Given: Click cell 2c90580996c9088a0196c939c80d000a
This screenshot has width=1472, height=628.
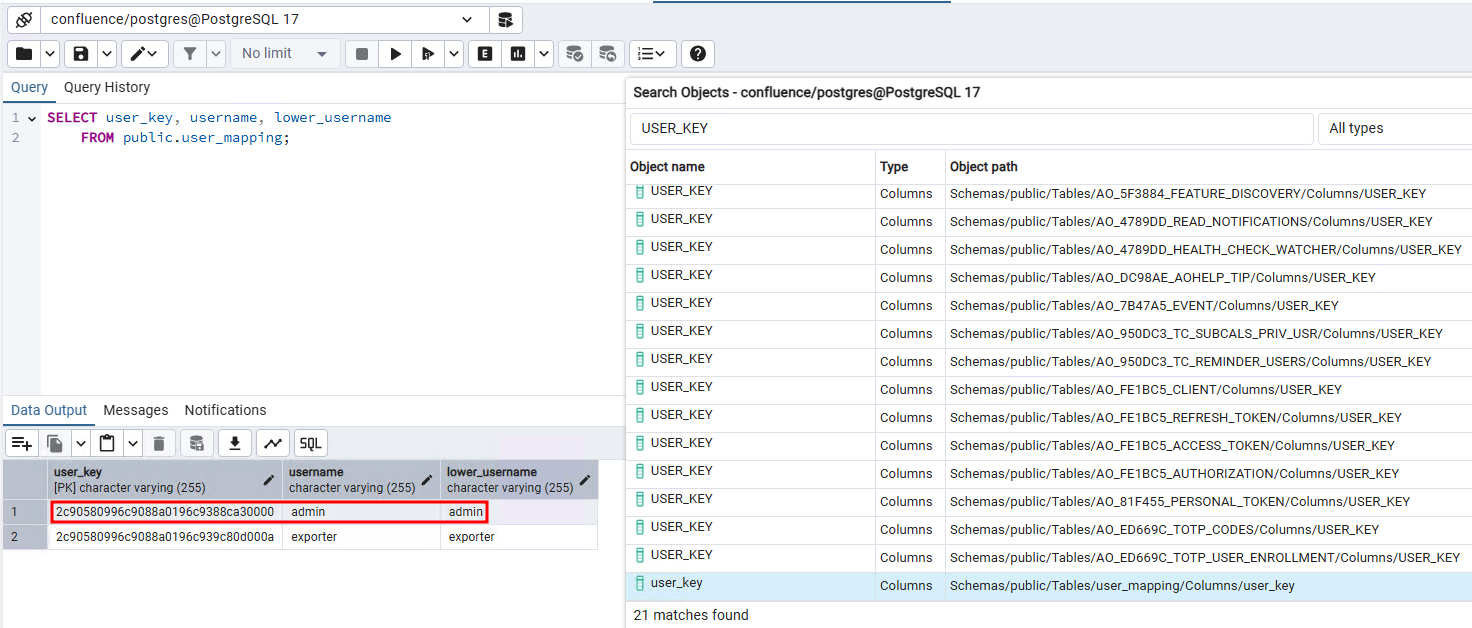Looking at the screenshot, I should point(165,537).
